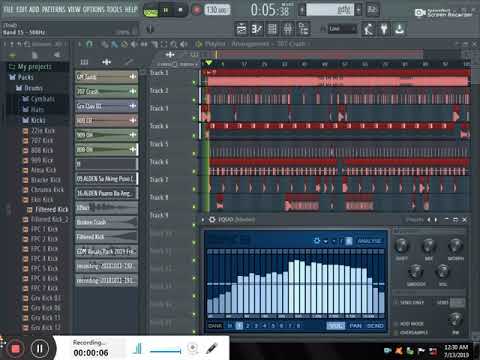Mute Track 1 using its green LED

point(194,82)
